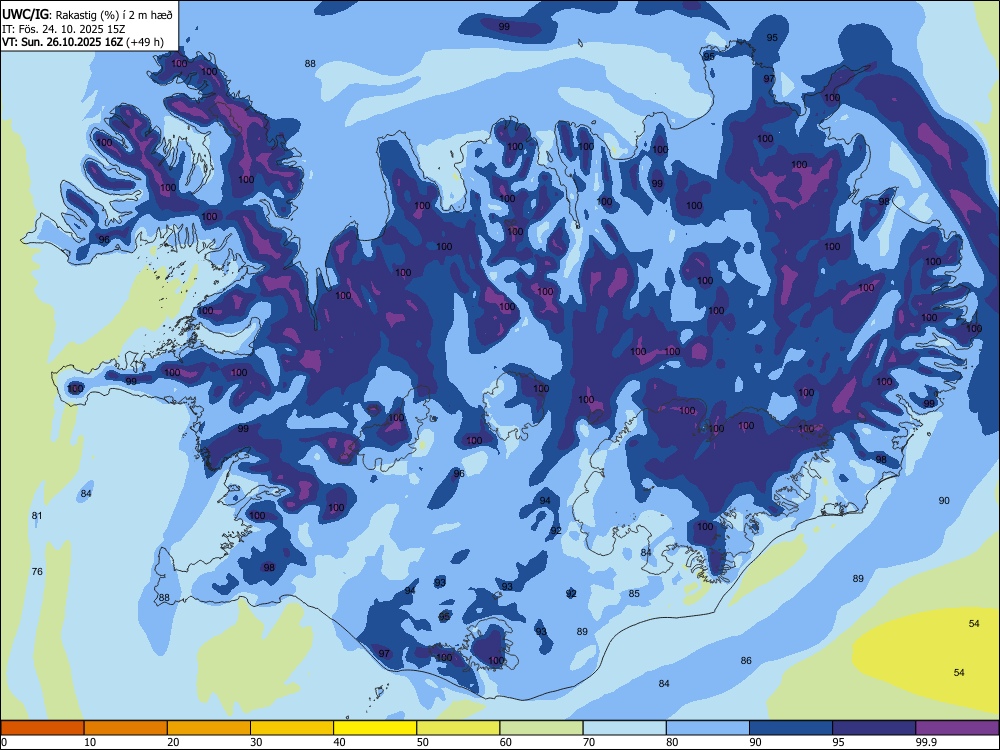1000x750 pixels.
Task: Click the '81' humidity value off the west coast
Action: pos(37,515)
